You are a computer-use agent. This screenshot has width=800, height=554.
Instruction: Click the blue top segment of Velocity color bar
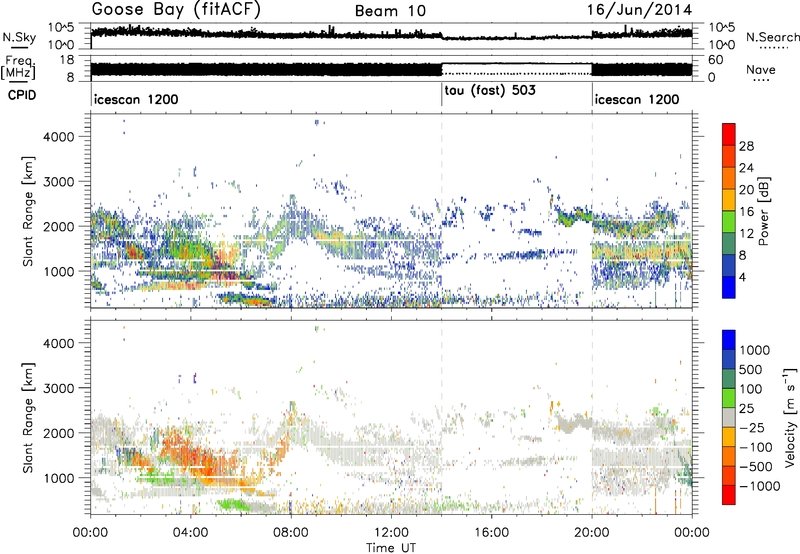point(729,340)
